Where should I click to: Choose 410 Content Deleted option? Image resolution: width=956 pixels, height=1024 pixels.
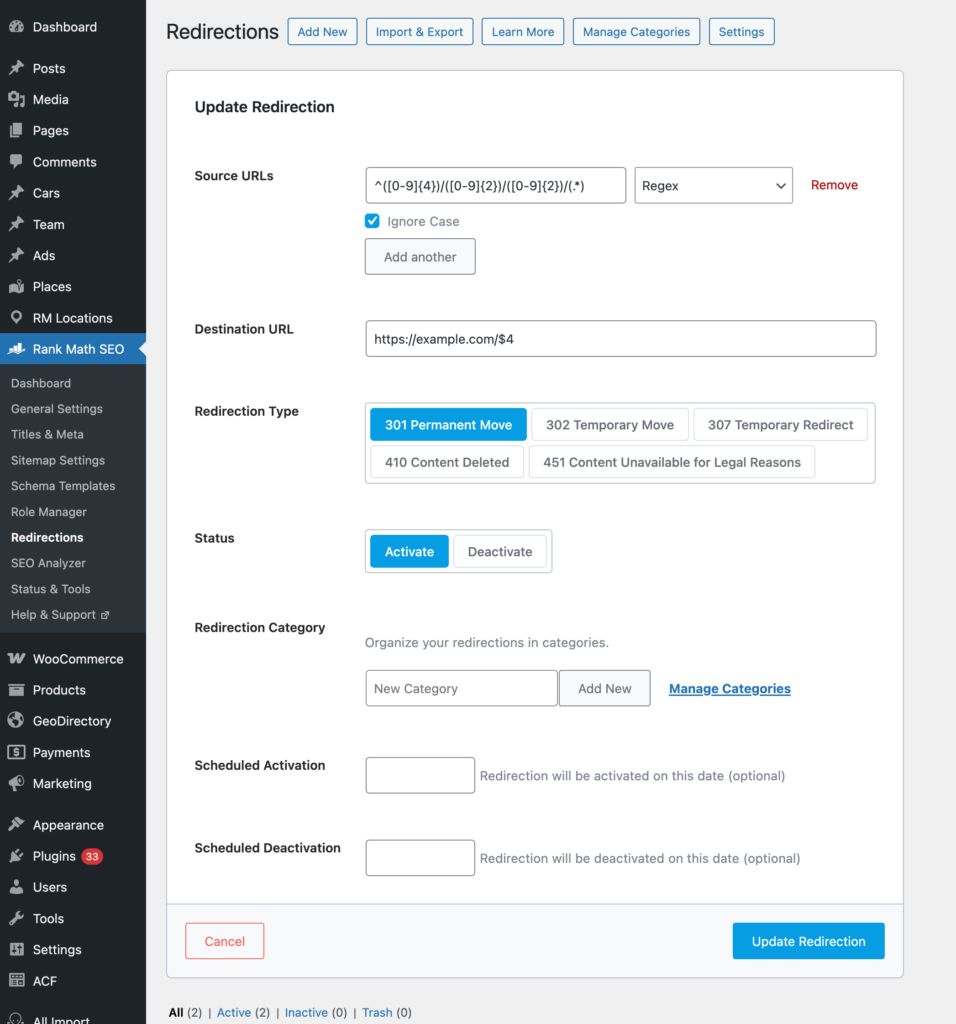click(x=446, y=462)
